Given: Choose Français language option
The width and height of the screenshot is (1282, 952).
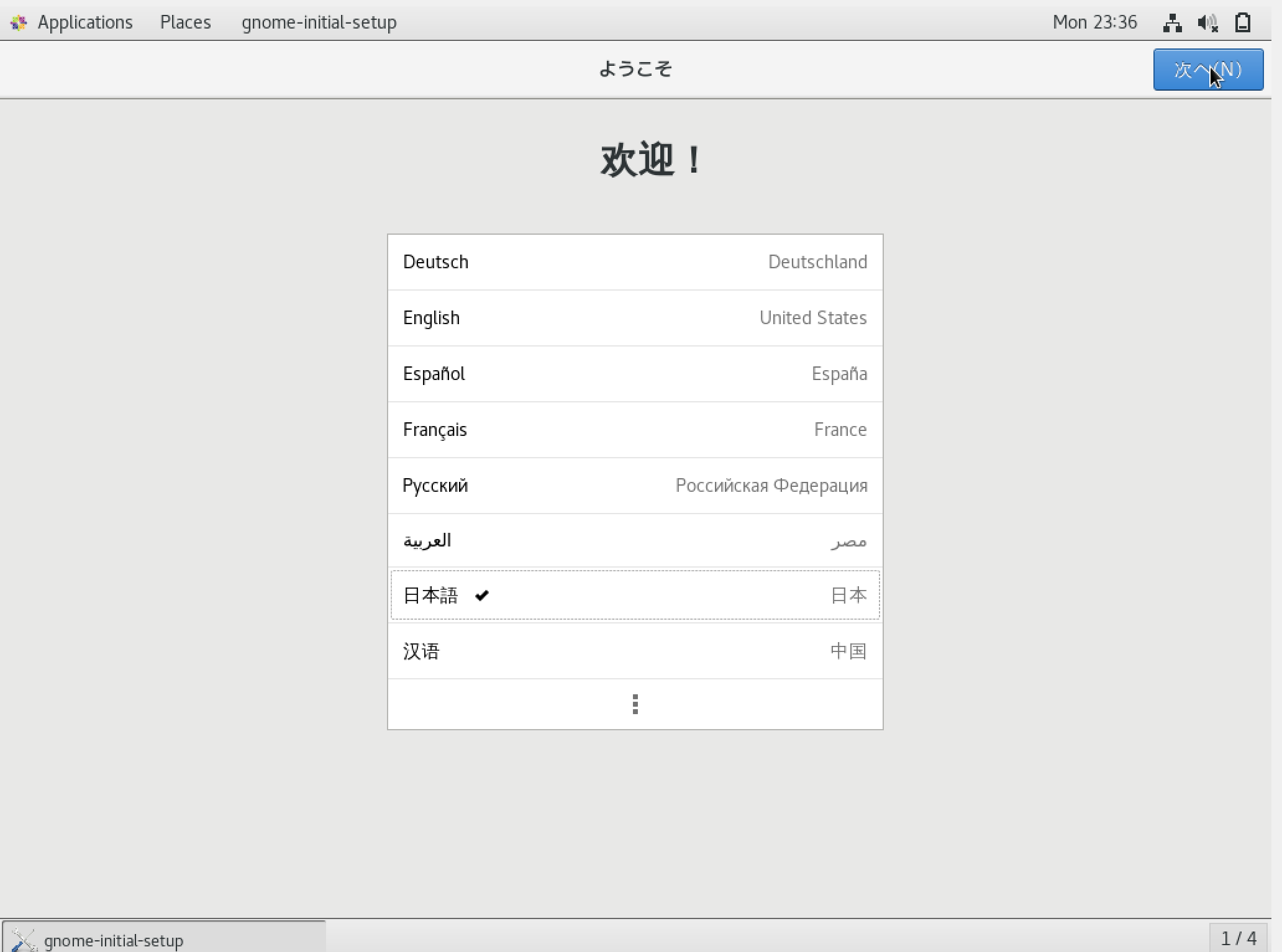Looking at the screenshot, I should click(x=635, y=430).
